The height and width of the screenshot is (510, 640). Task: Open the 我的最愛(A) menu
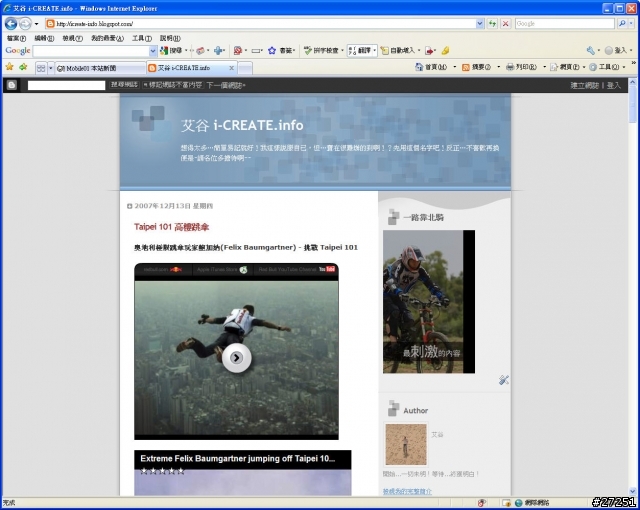[107, 38]
